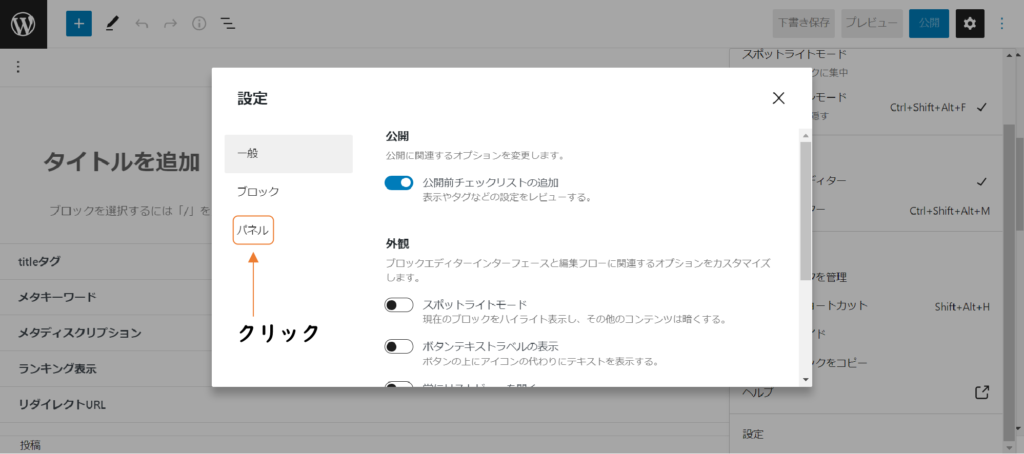Open the block inserter plus button
The height and width of the screenshot is (454, 1024).
79,24
